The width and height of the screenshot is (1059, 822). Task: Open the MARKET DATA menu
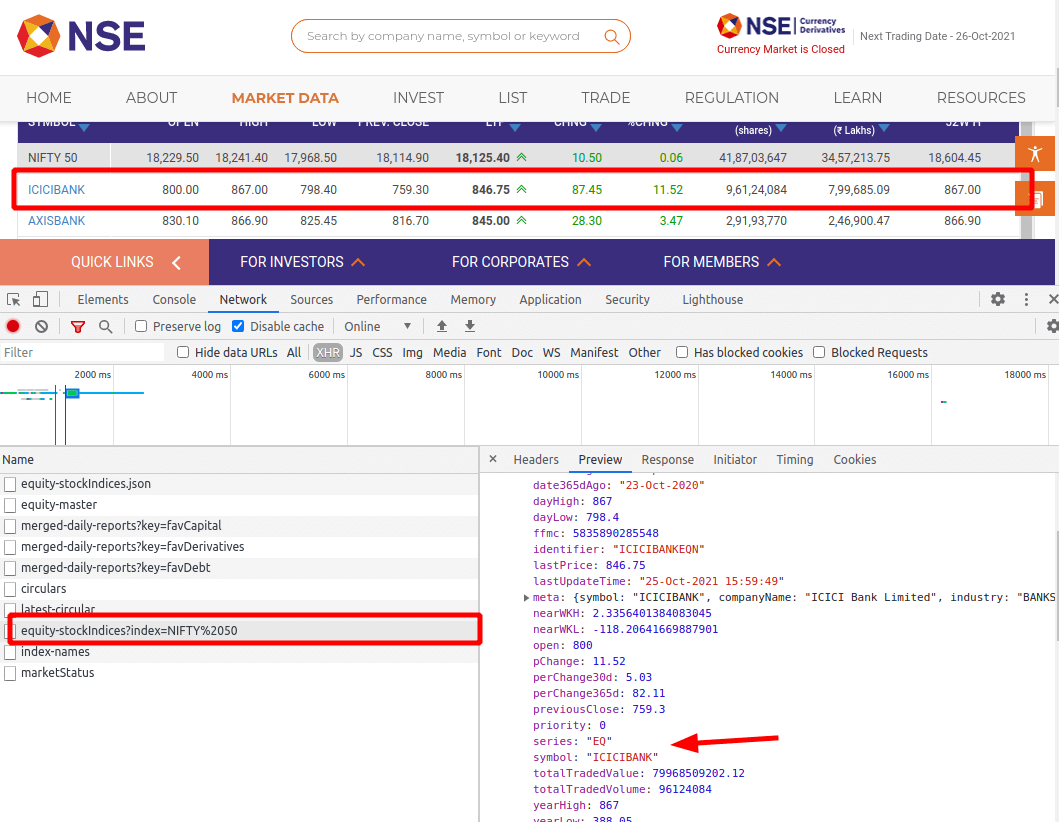pos(285,98)
